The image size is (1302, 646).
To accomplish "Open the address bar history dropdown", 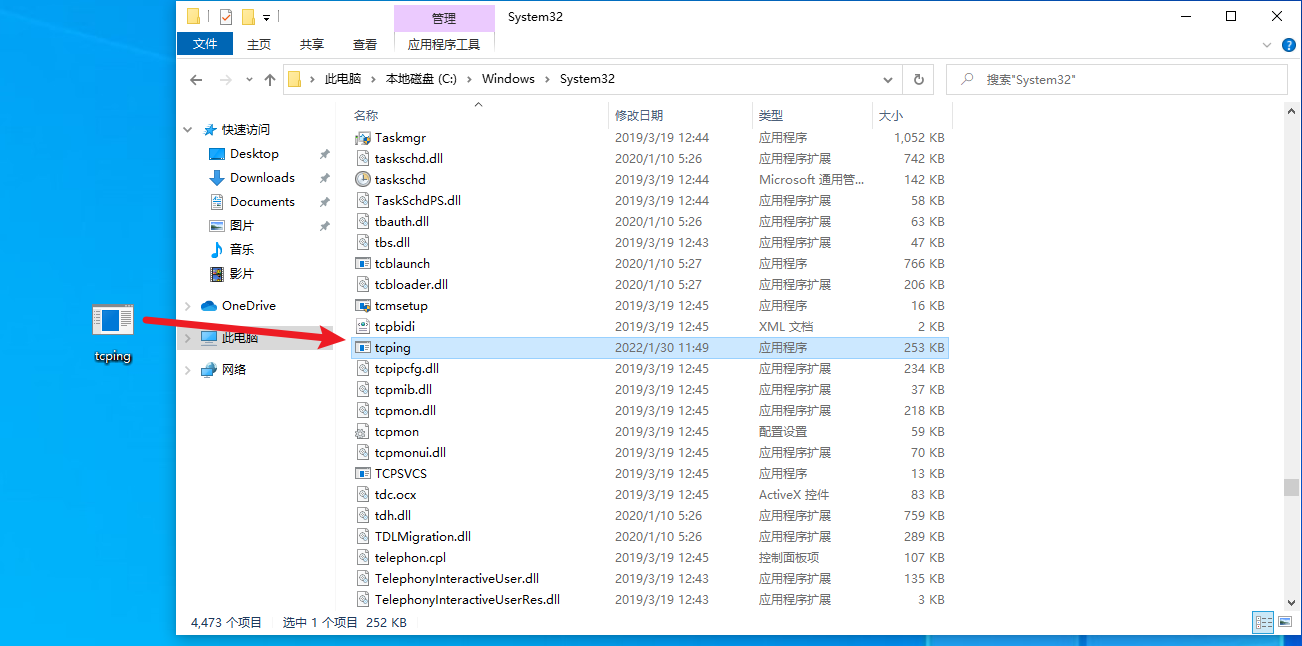I will coord(888,79).
